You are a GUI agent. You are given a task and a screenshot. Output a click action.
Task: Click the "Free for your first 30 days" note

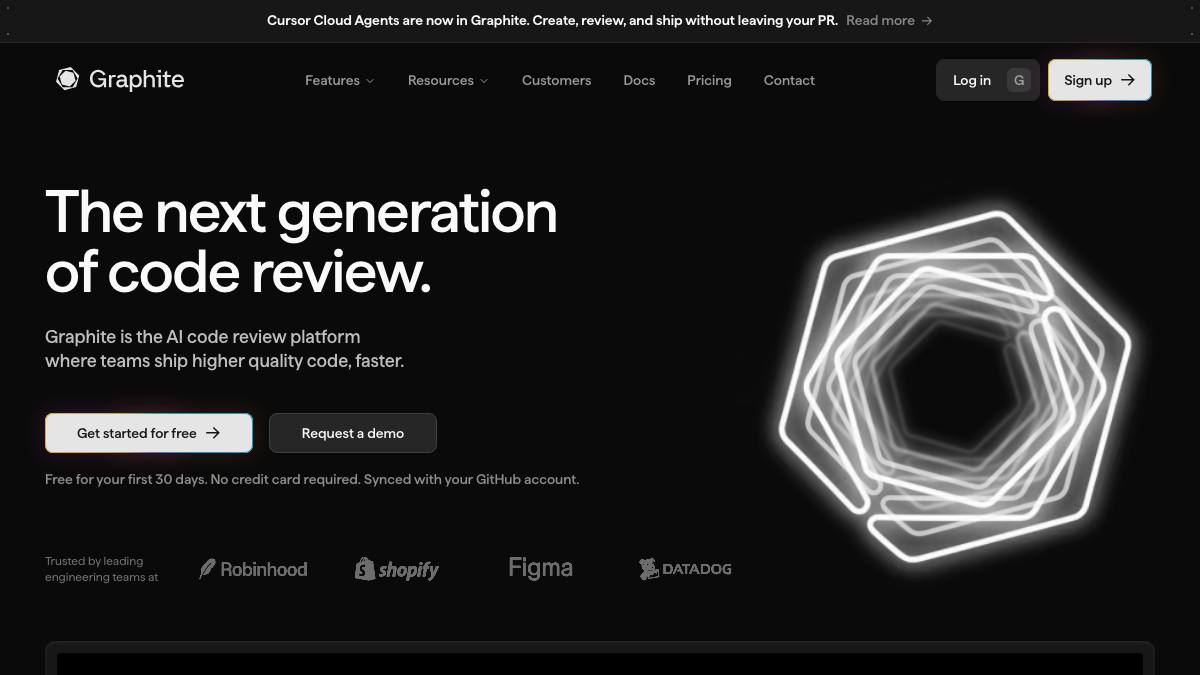click(x=312, y=479)
